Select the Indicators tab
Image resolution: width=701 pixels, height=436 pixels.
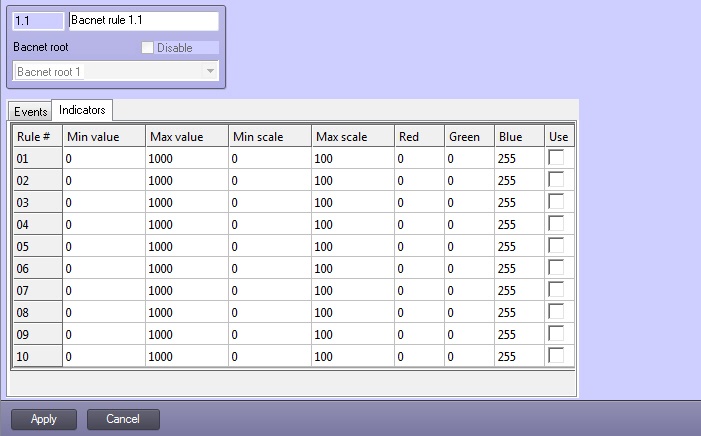82,109
